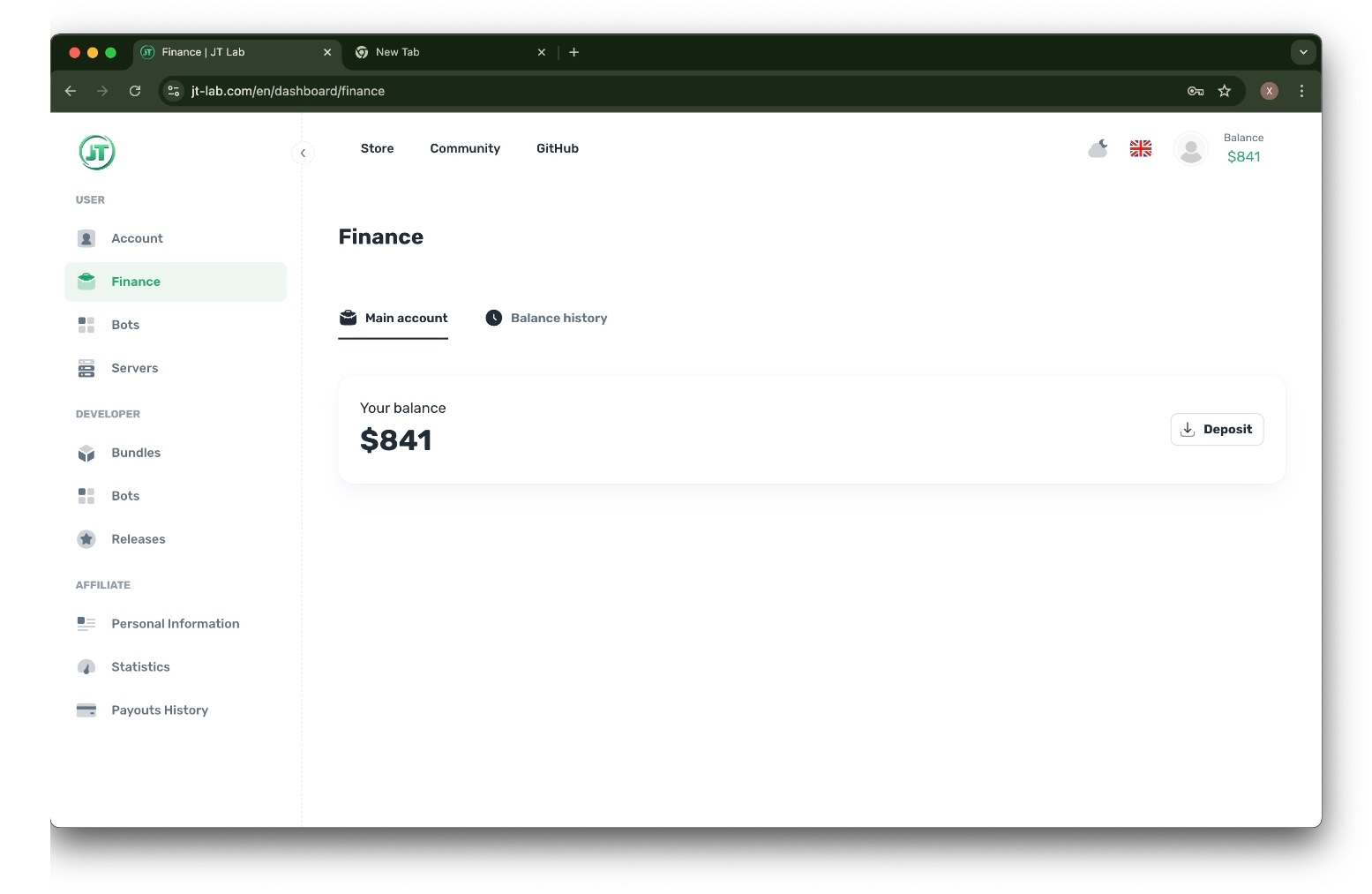Click the Personal Information card icon
Image resolution: width=1372 pixels, height=894 pixels.
(x=86, y=624)
